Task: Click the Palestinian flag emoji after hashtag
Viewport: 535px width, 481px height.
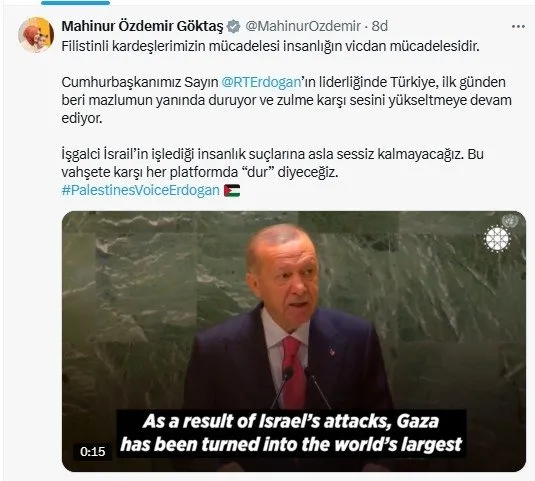Action: point(232,190)
